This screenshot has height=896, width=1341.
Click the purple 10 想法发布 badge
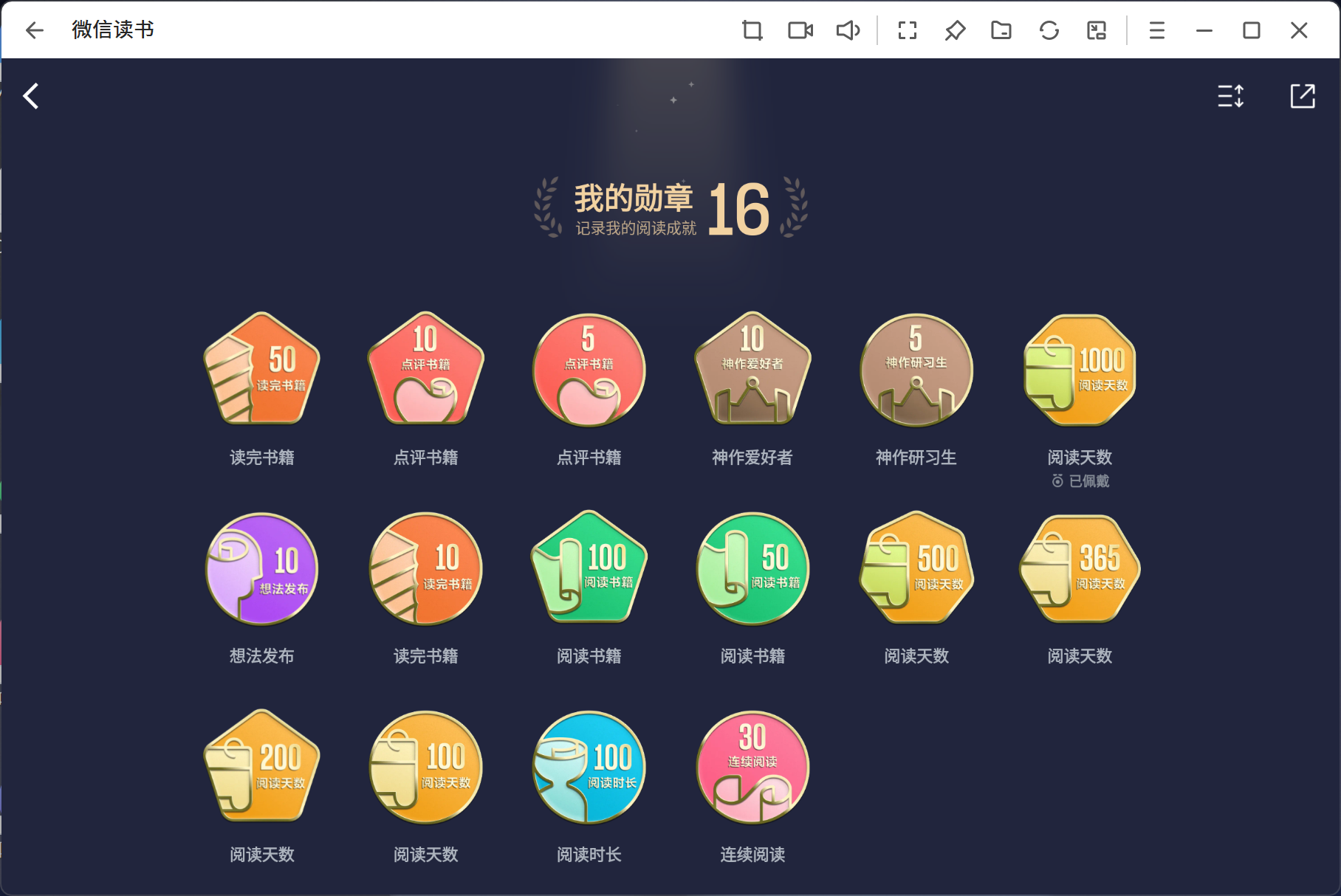(x=261, y=569)
